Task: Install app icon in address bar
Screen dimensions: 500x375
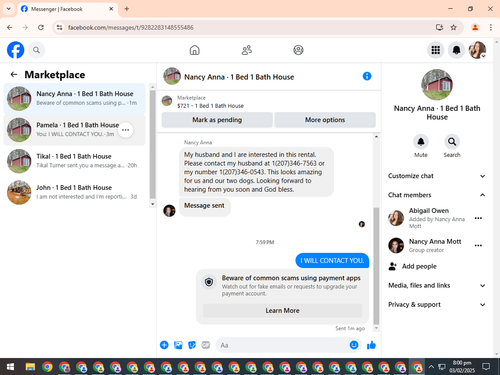Action: (x=439, y=27)
